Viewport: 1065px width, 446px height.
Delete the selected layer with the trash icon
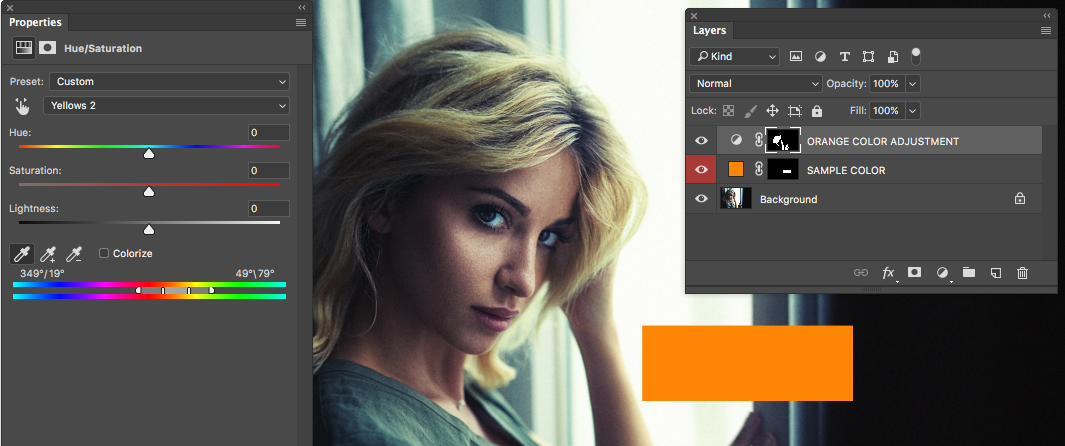coord(1022,273)
